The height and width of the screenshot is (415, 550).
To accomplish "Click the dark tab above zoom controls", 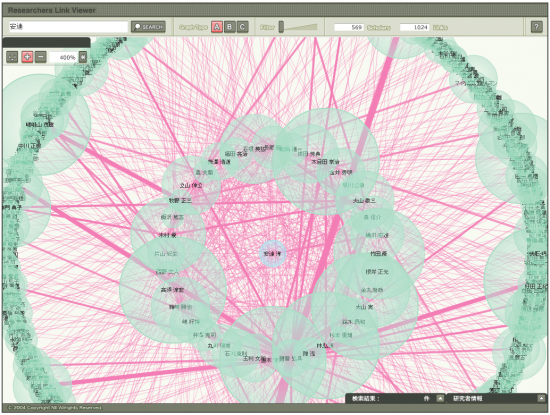I will 46,42.
